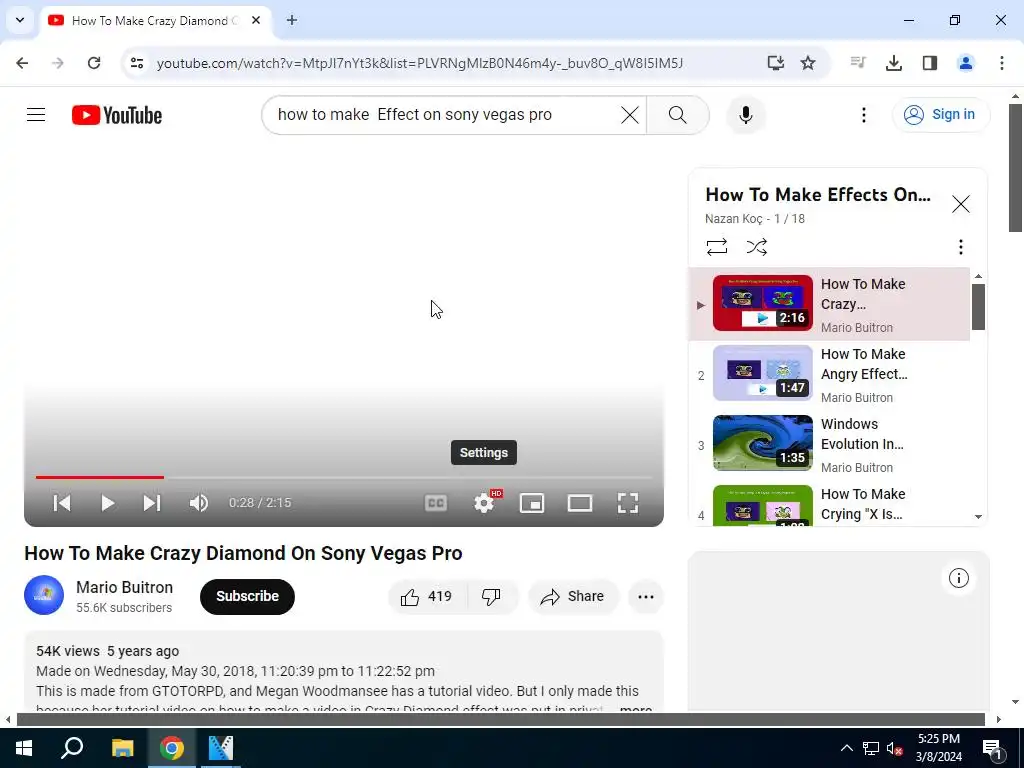
Task: Open Chrome side panel
Action: 929,63
